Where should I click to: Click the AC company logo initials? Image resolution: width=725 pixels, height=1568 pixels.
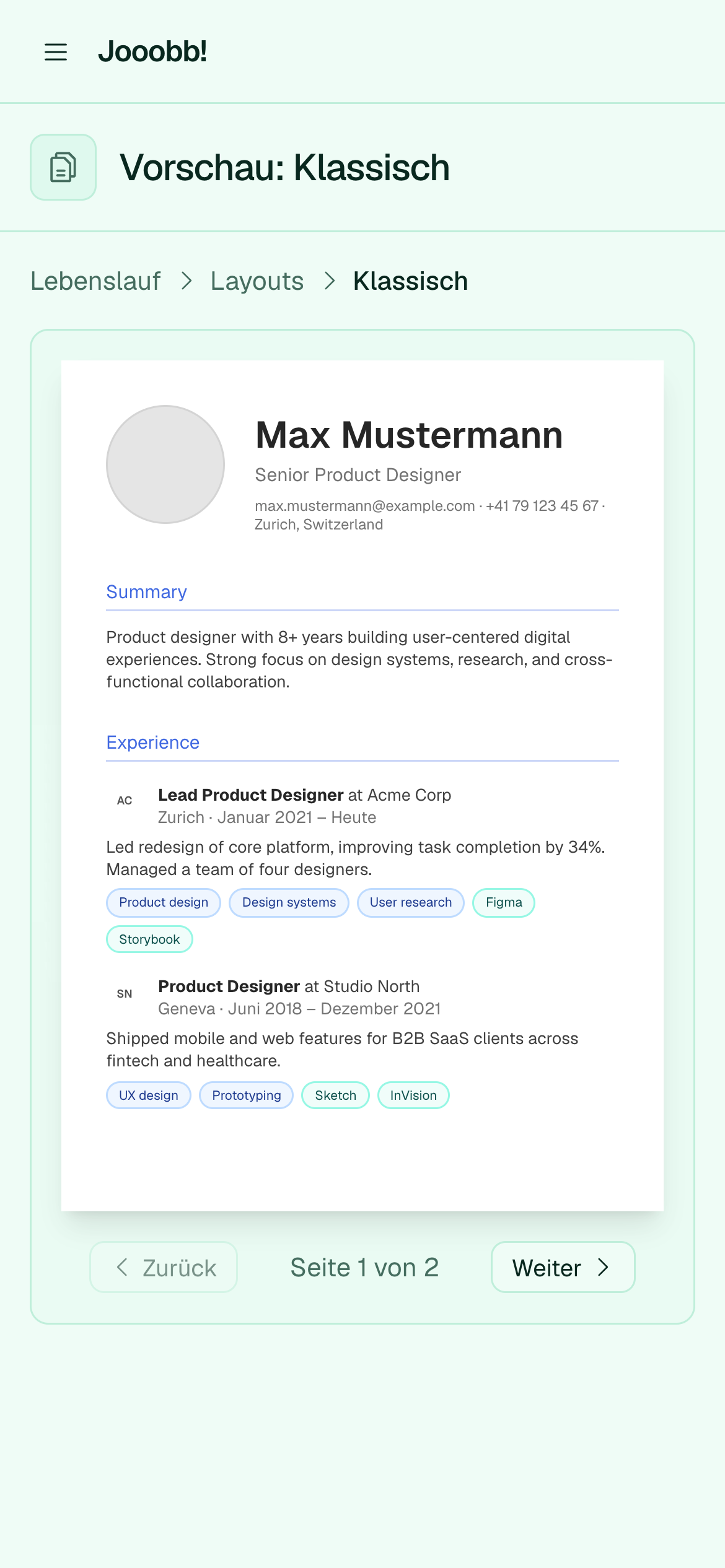point(125,801)
